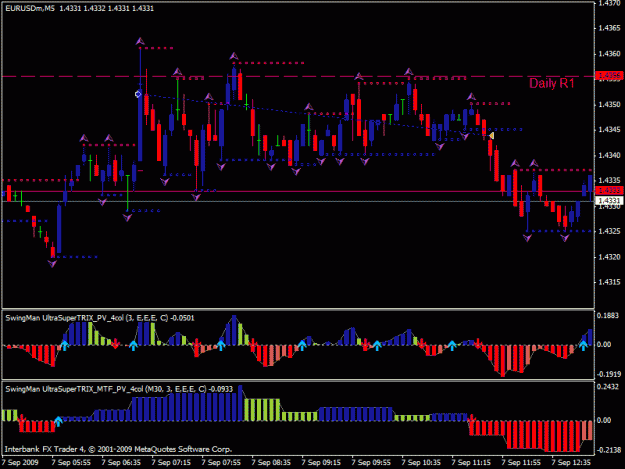Screen dimensions: 625x469
Task: Click the 7 Sep 07:15 time axis label
Action: 171,463
